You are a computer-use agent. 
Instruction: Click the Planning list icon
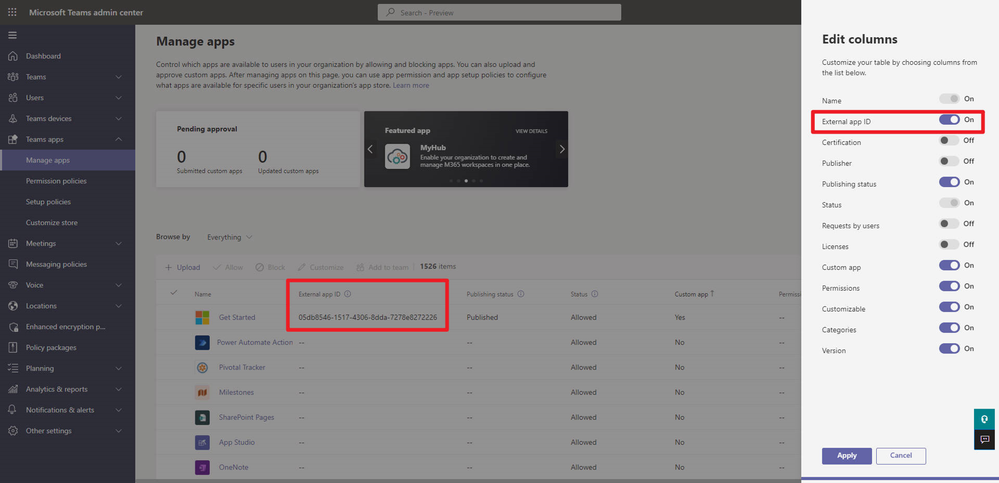pos(12,368)
